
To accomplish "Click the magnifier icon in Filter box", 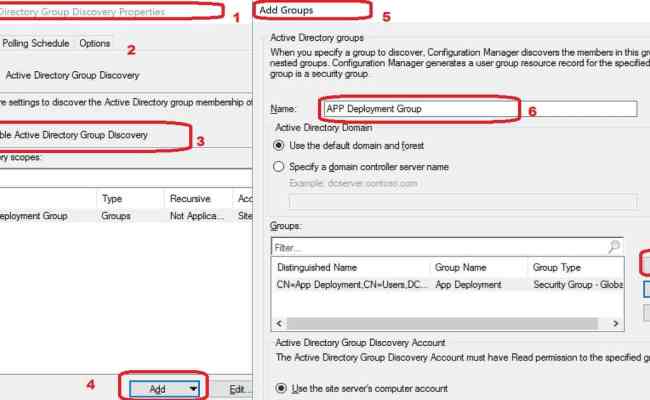I will coord(614,247).
